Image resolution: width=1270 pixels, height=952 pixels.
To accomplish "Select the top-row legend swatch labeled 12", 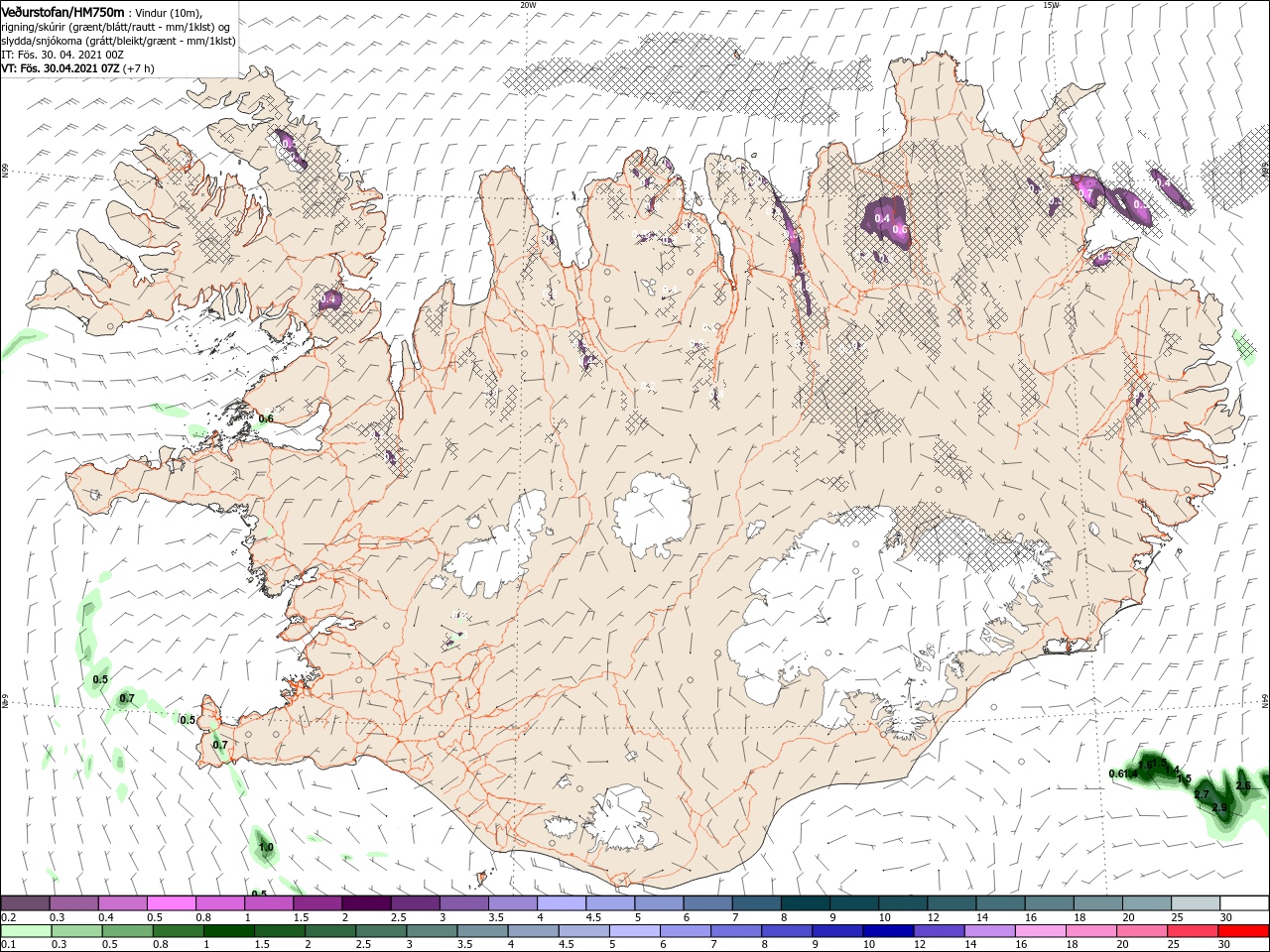I will click(x=951, y=903).
